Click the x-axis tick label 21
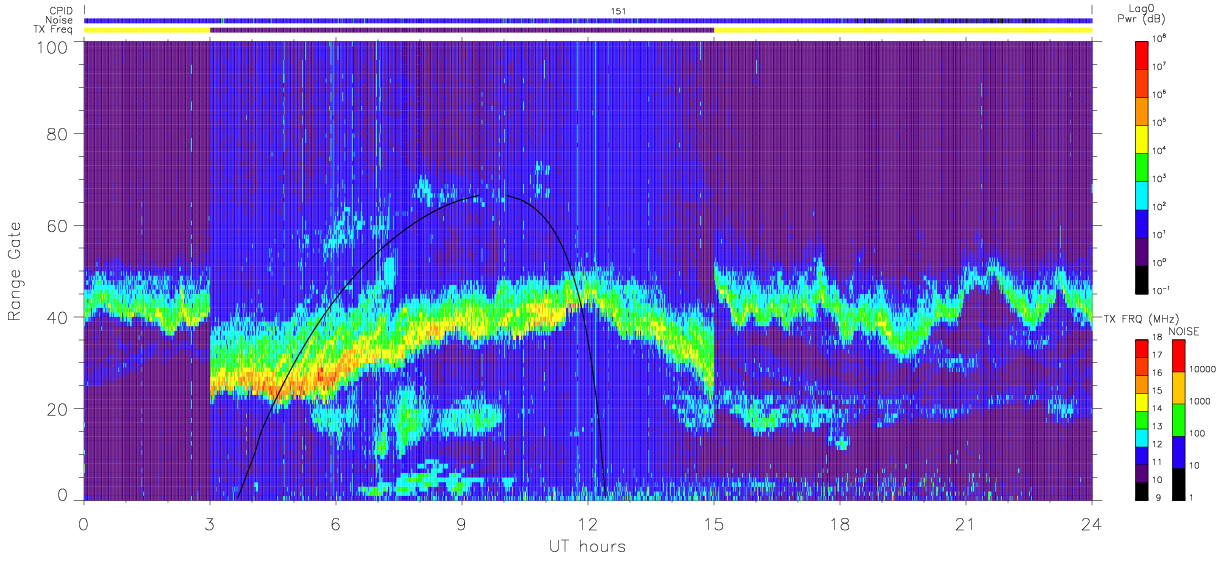This screenshot has width=1228, height=567. [x=965, y=522]
